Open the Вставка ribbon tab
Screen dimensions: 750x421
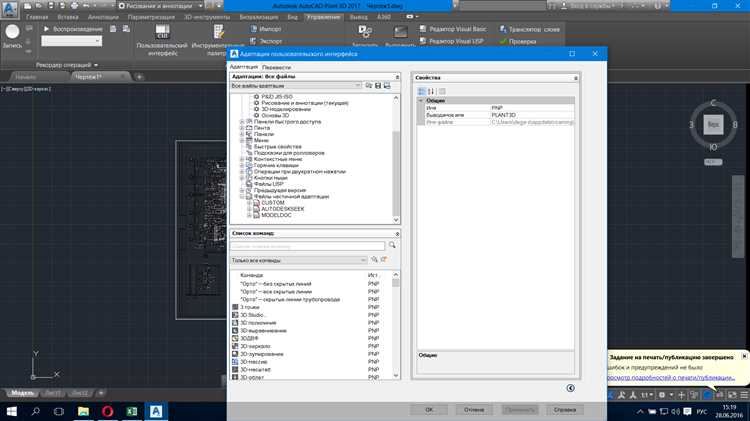67,17
